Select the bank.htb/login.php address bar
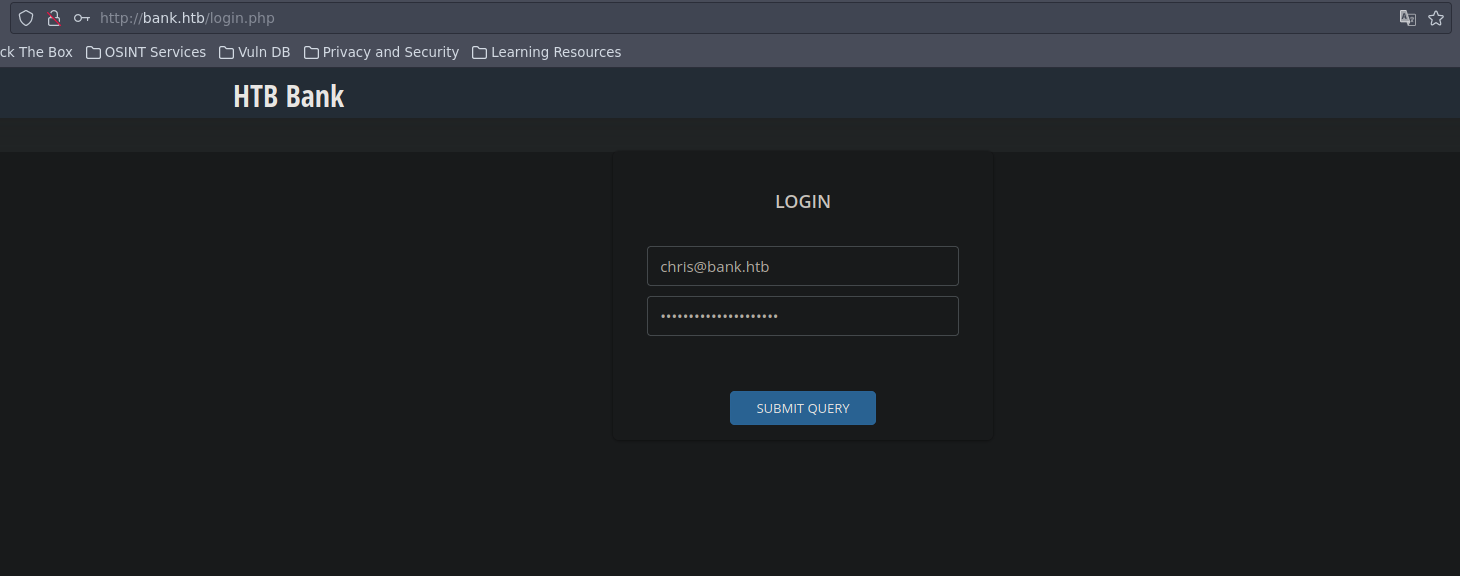1460x576 pixels. (700, 18)
